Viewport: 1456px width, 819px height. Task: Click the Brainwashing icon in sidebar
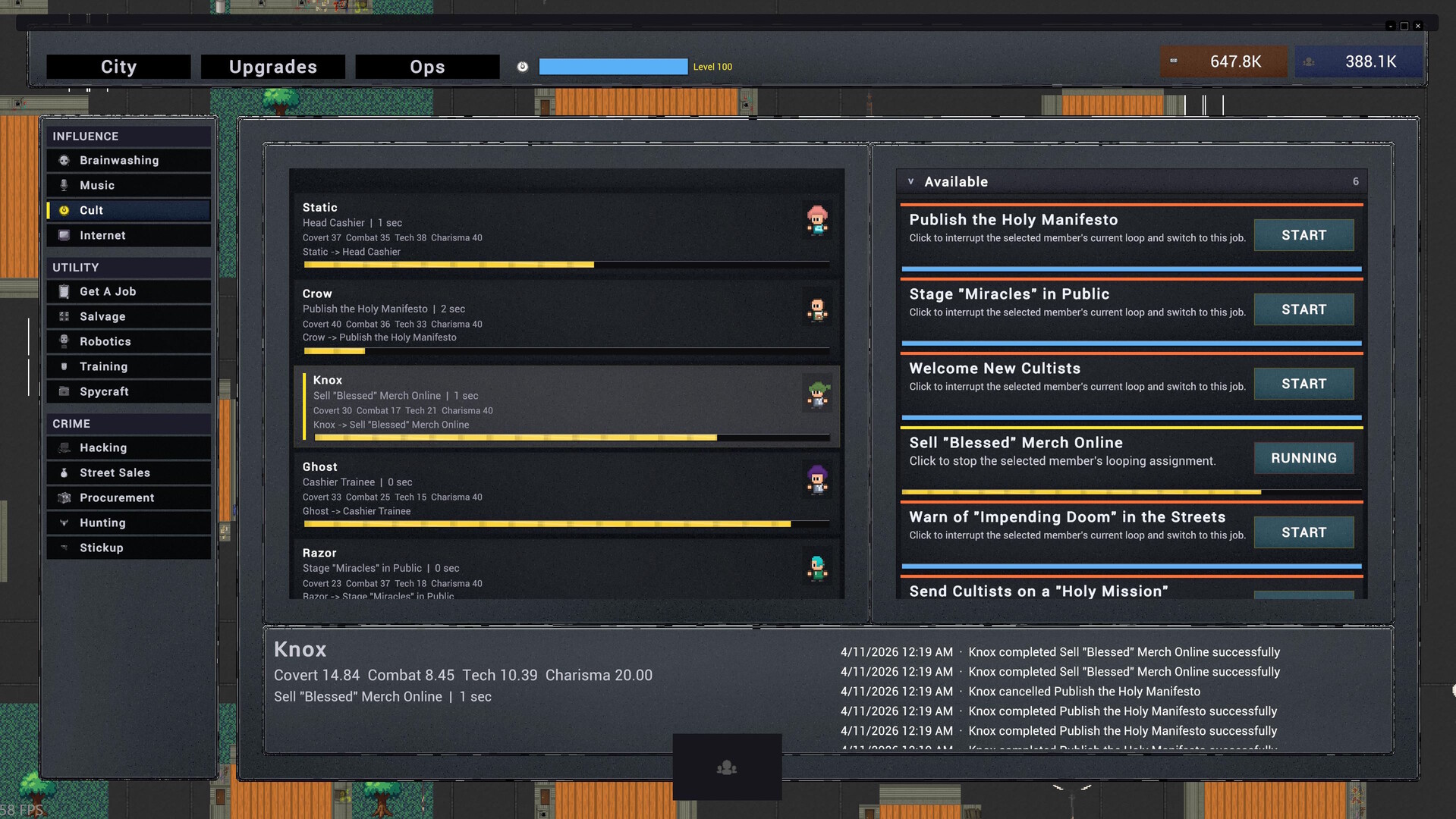(64, 160)
